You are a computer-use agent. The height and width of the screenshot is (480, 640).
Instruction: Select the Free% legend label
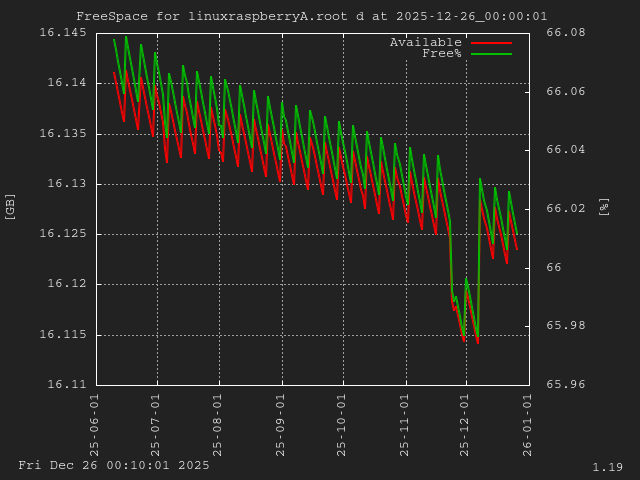tap(441, 53)
